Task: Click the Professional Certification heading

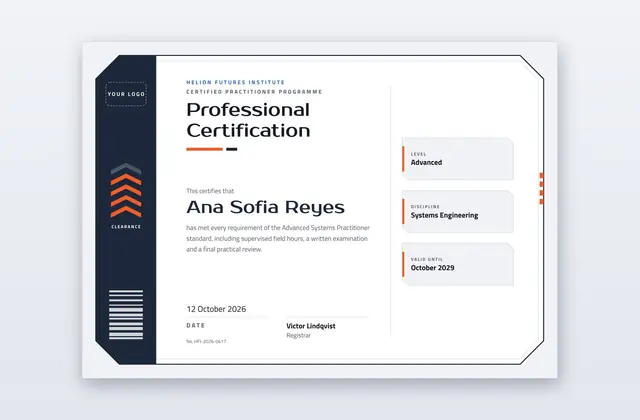Action: pos(248,120)
